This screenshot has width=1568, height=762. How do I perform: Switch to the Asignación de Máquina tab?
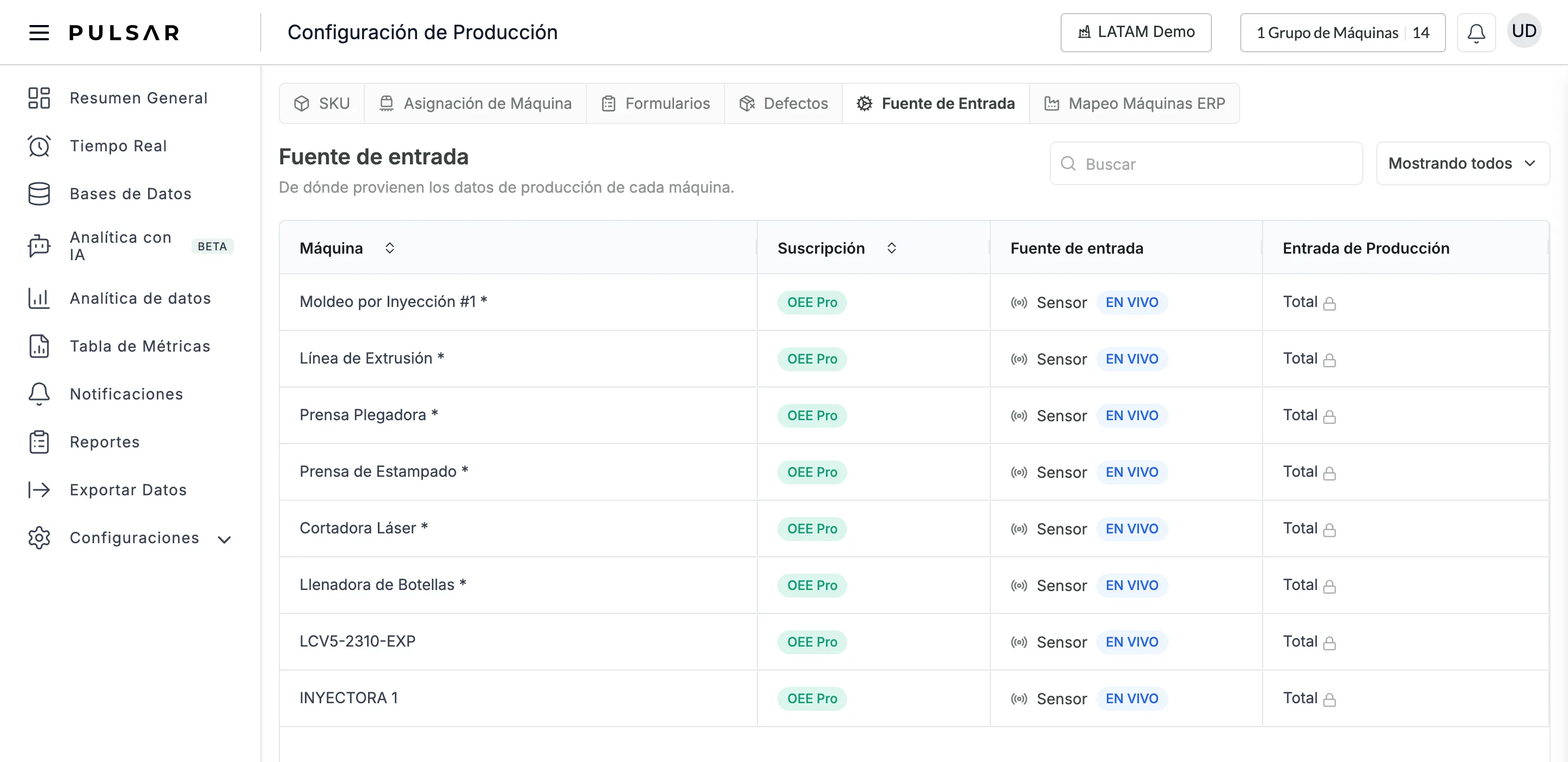pyautogui.click(x=475, y=103)
